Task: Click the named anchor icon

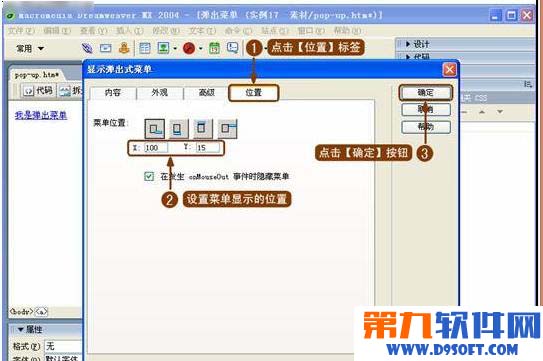Action: click(124, 48)
